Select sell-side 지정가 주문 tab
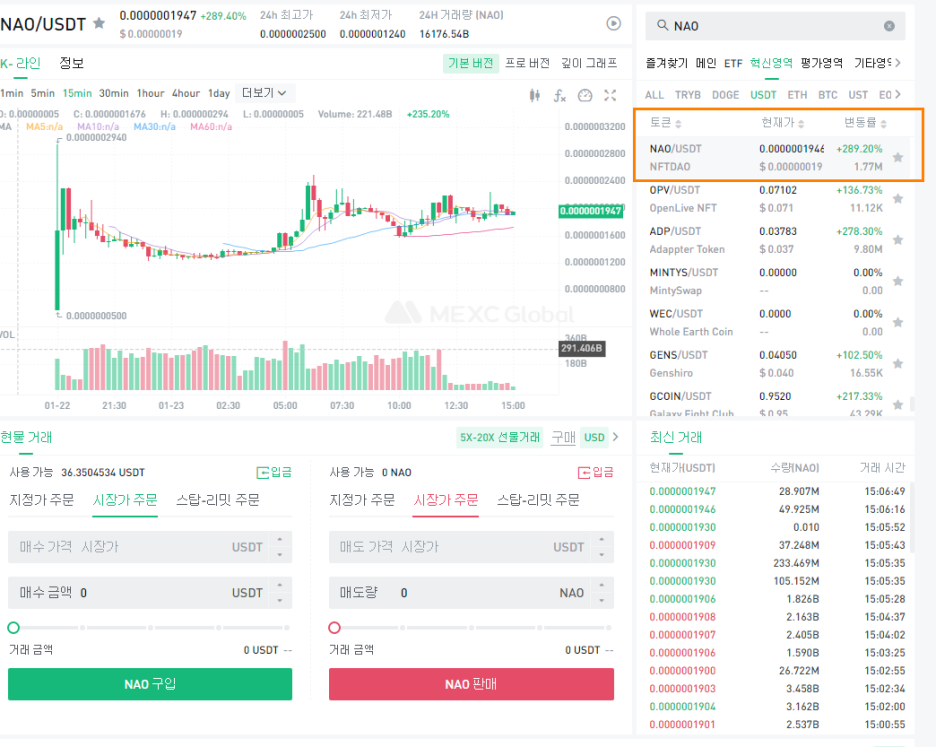Image resolution: width=936 pixels, height=747 pixels. 362,500
